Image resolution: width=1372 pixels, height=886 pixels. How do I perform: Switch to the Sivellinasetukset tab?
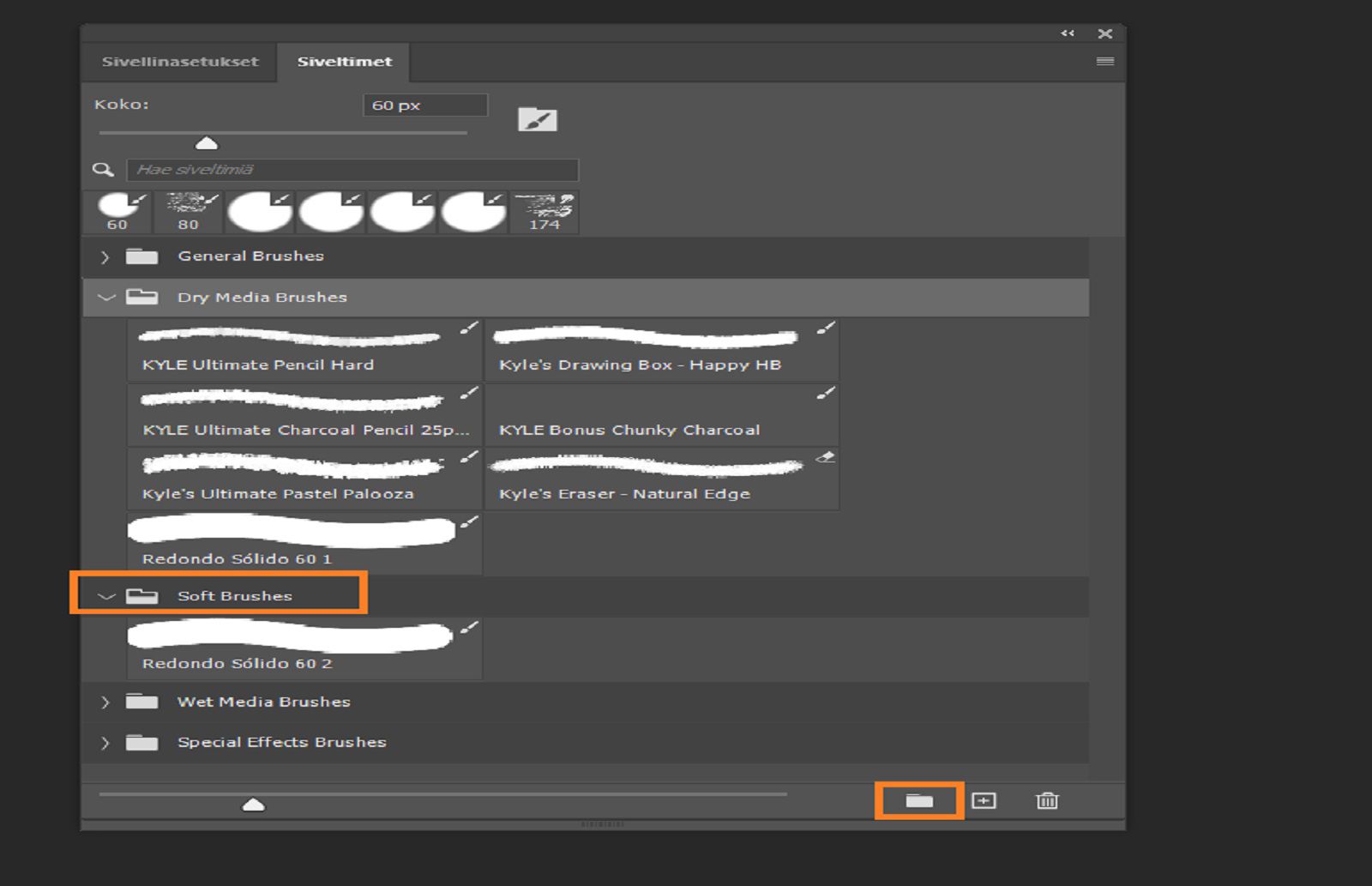180,62
